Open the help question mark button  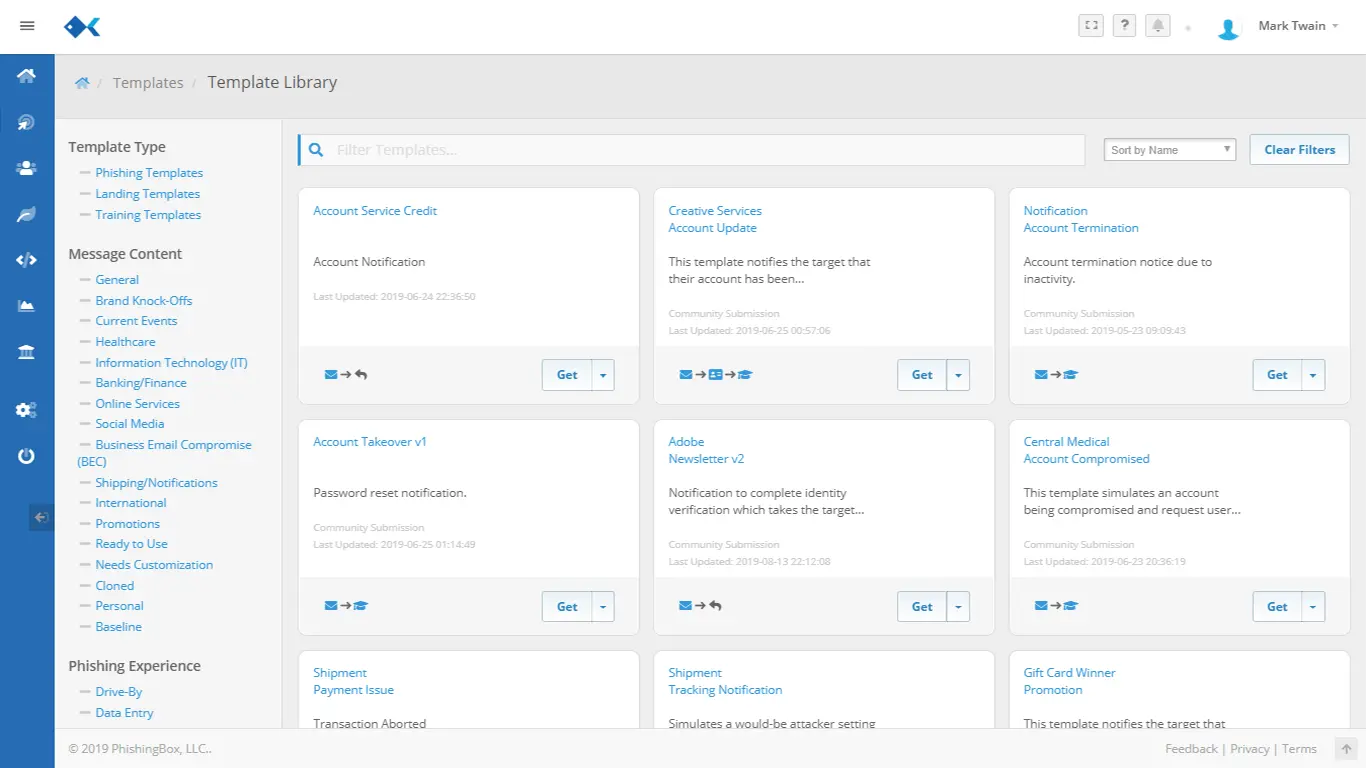click(x=1124, y=26)
